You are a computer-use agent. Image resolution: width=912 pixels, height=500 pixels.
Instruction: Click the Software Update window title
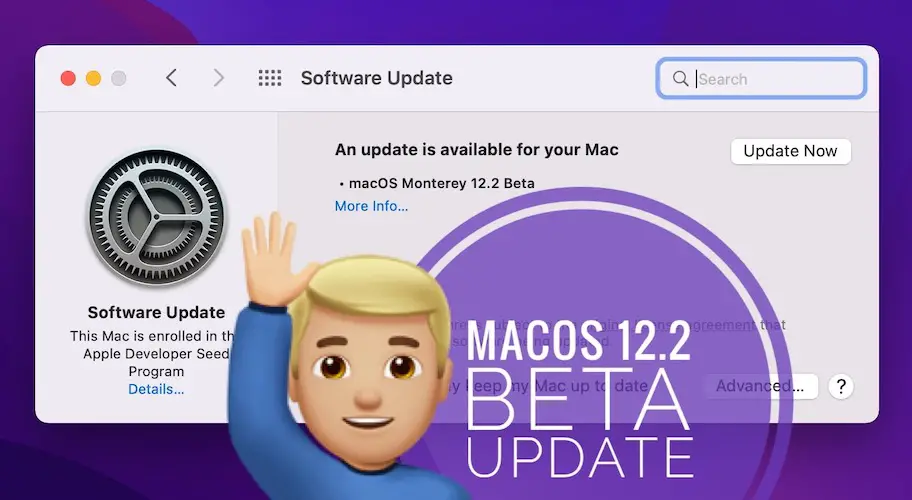[x=376, y=78]
